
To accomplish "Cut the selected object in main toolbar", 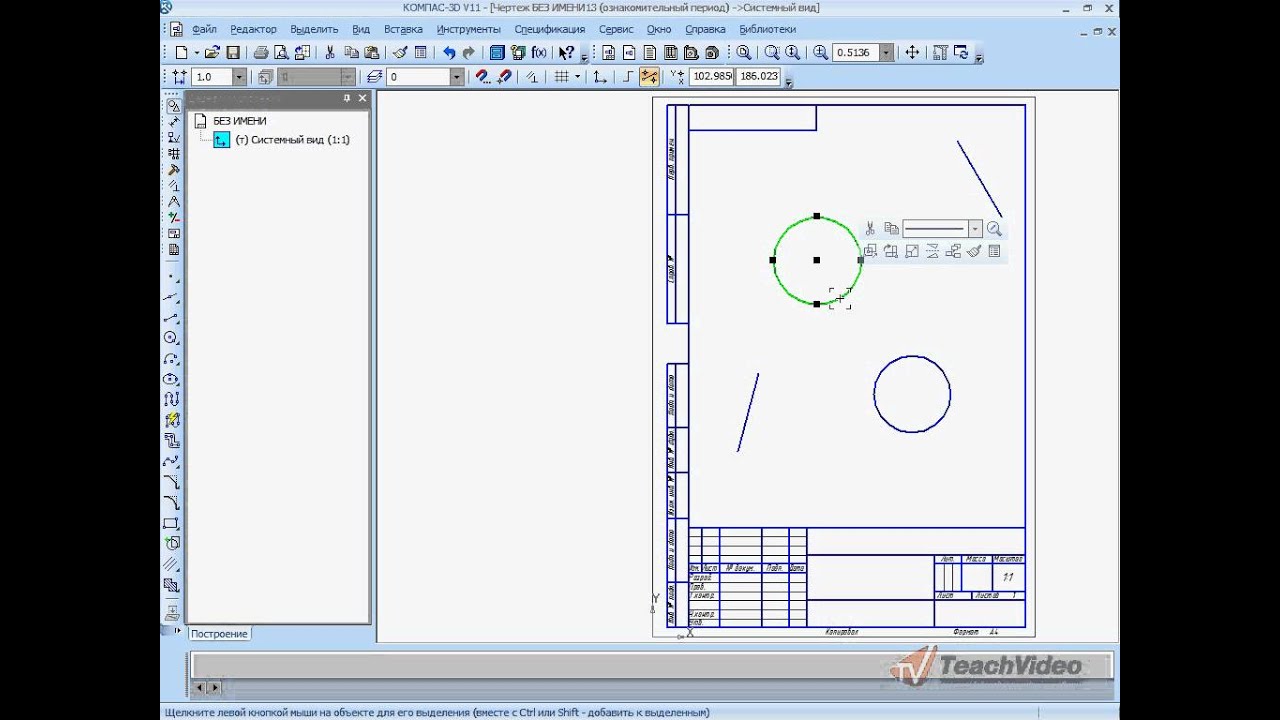I will coord(330,53).
